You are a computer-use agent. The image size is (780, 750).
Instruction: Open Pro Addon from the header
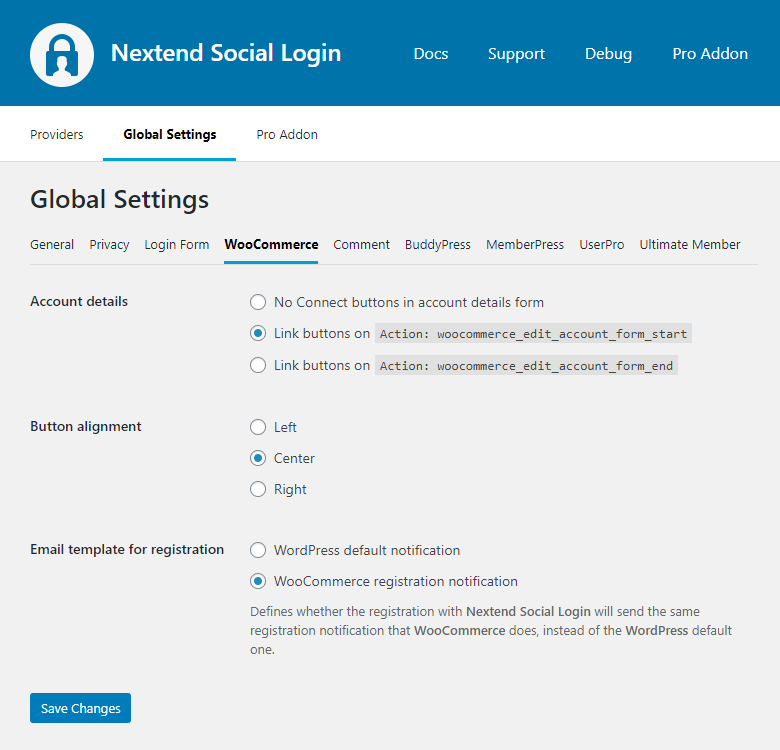[709, 54]
